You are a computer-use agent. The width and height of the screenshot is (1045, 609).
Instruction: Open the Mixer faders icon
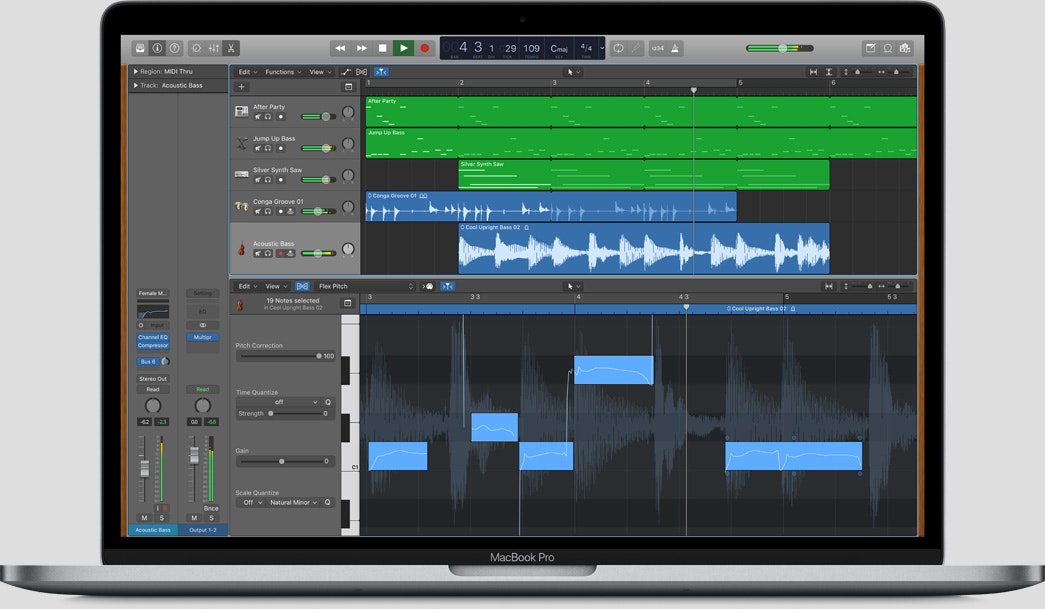coord(214,48)
